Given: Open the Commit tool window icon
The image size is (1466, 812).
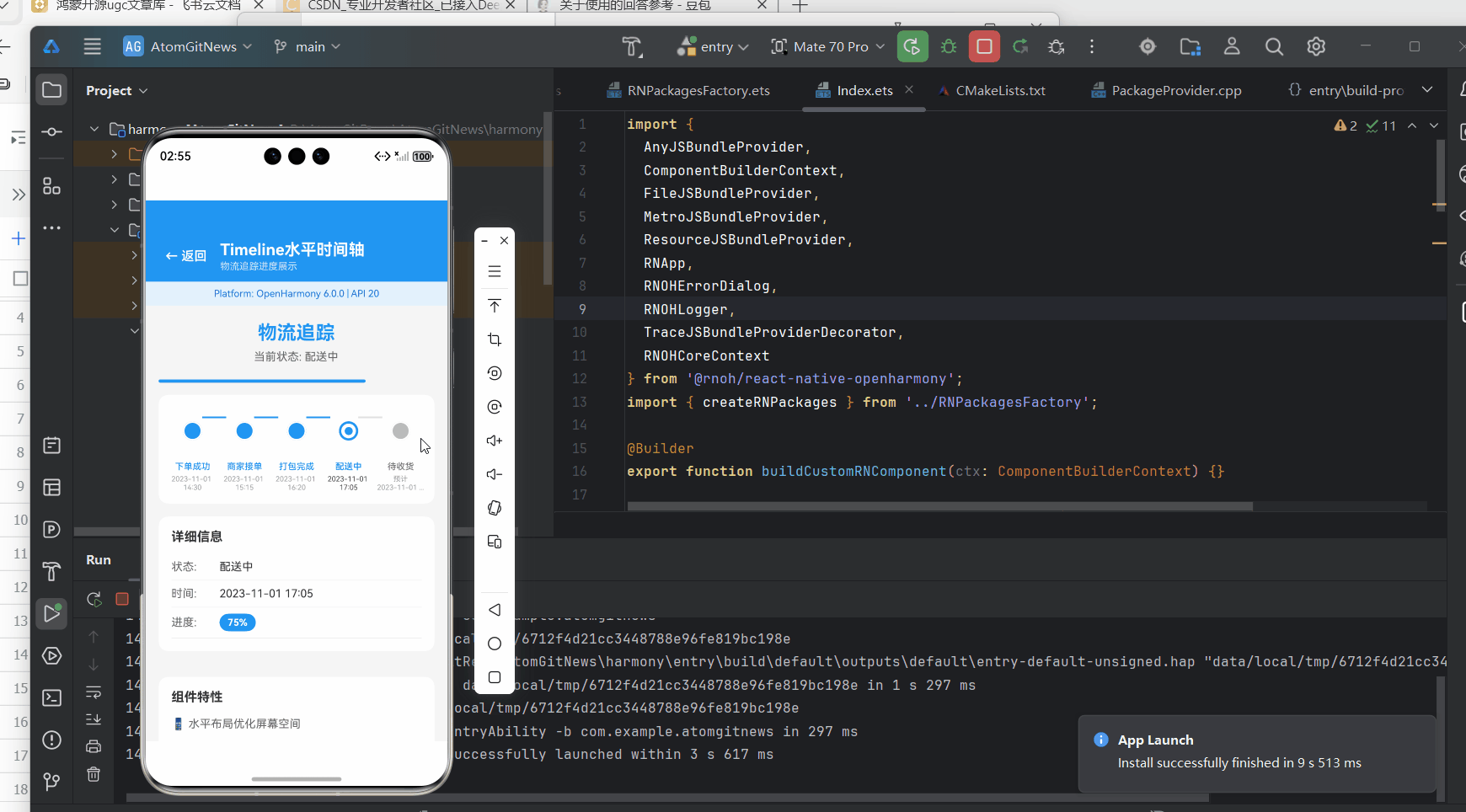Looking at the screenshot, I should click(51, 132).
